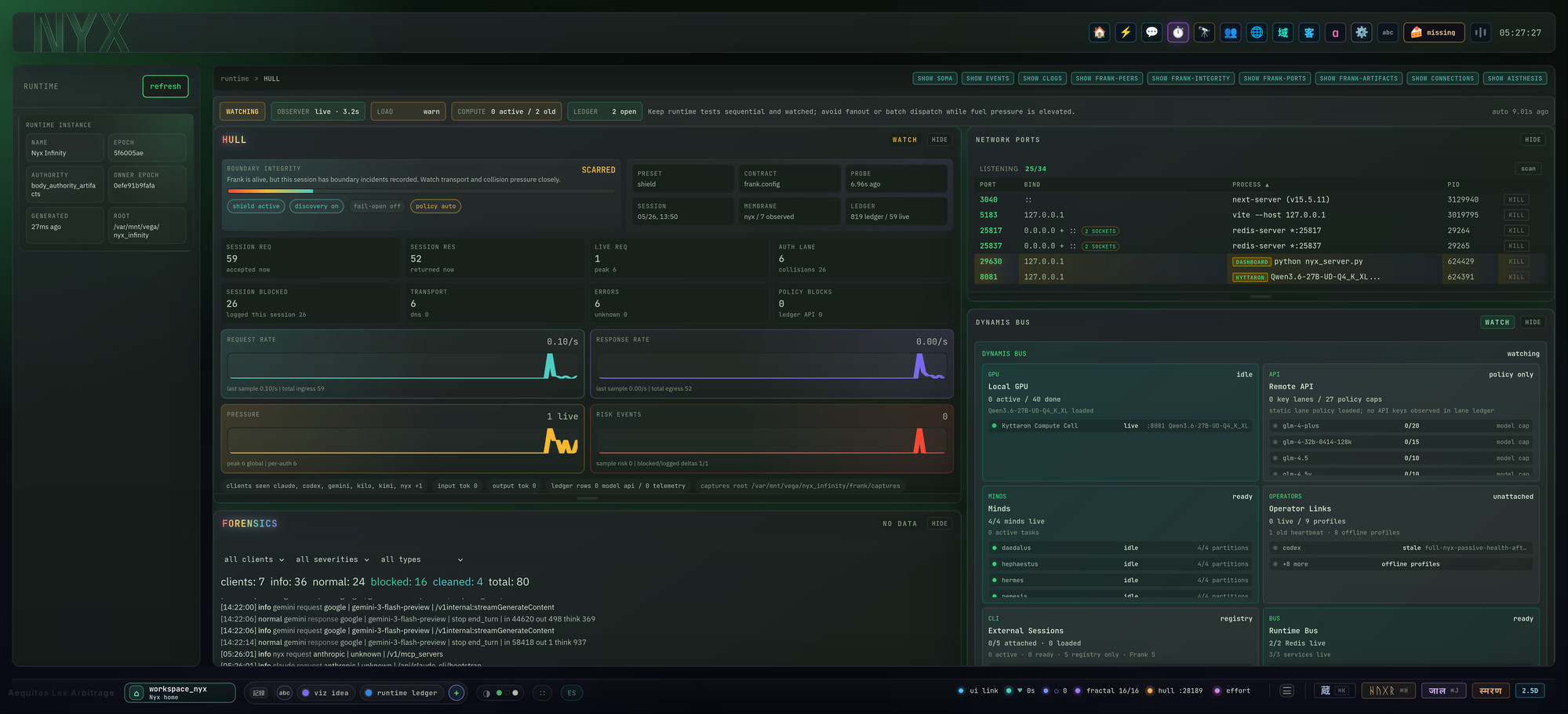Collapse Network Ports panel with HIDE
1568x714 pixels.
(1533, 140)
